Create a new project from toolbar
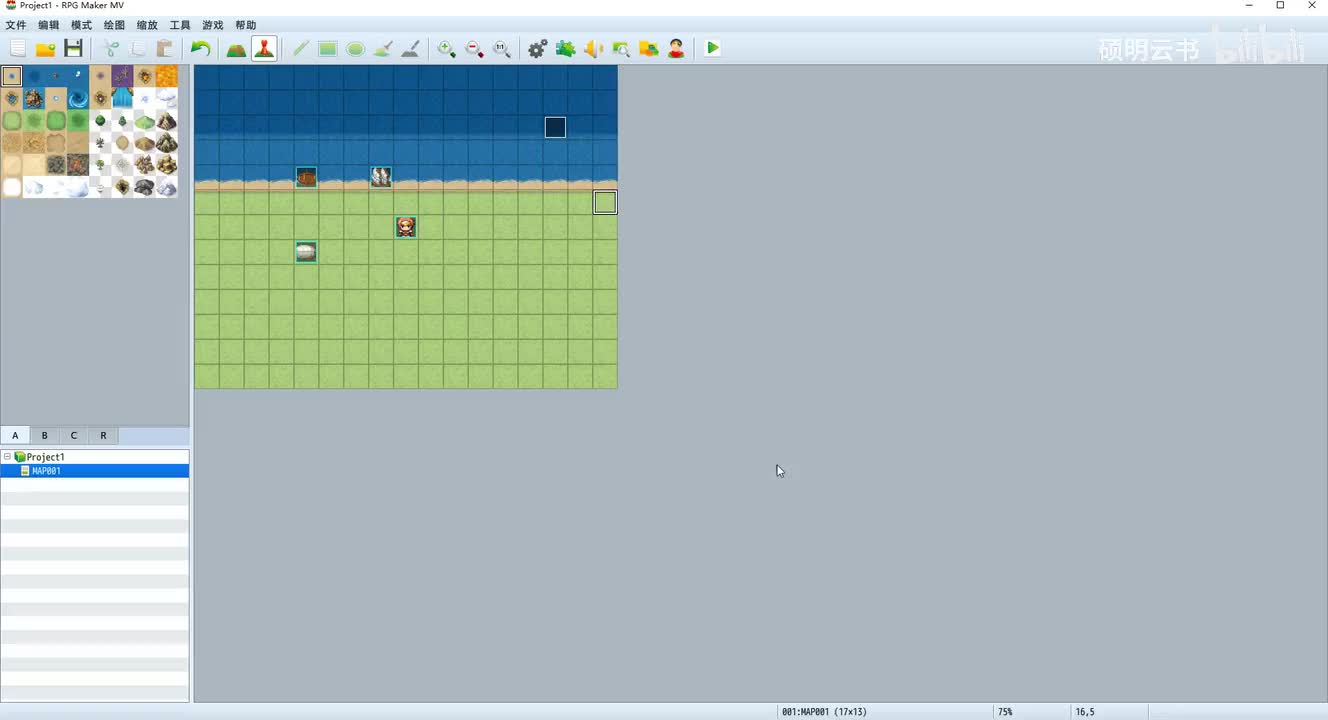 18,48
